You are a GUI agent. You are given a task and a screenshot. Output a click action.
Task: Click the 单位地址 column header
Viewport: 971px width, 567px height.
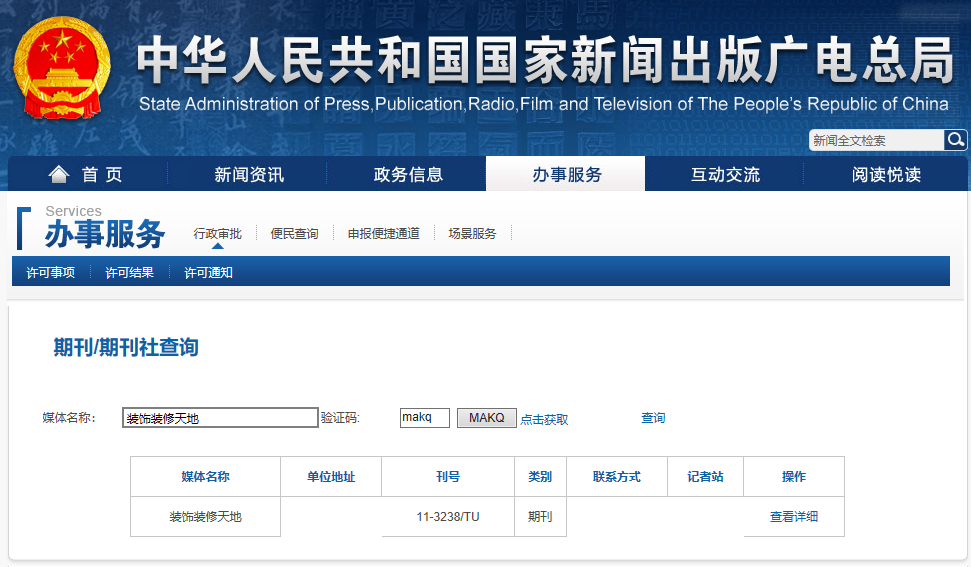(x=331, y=477)
